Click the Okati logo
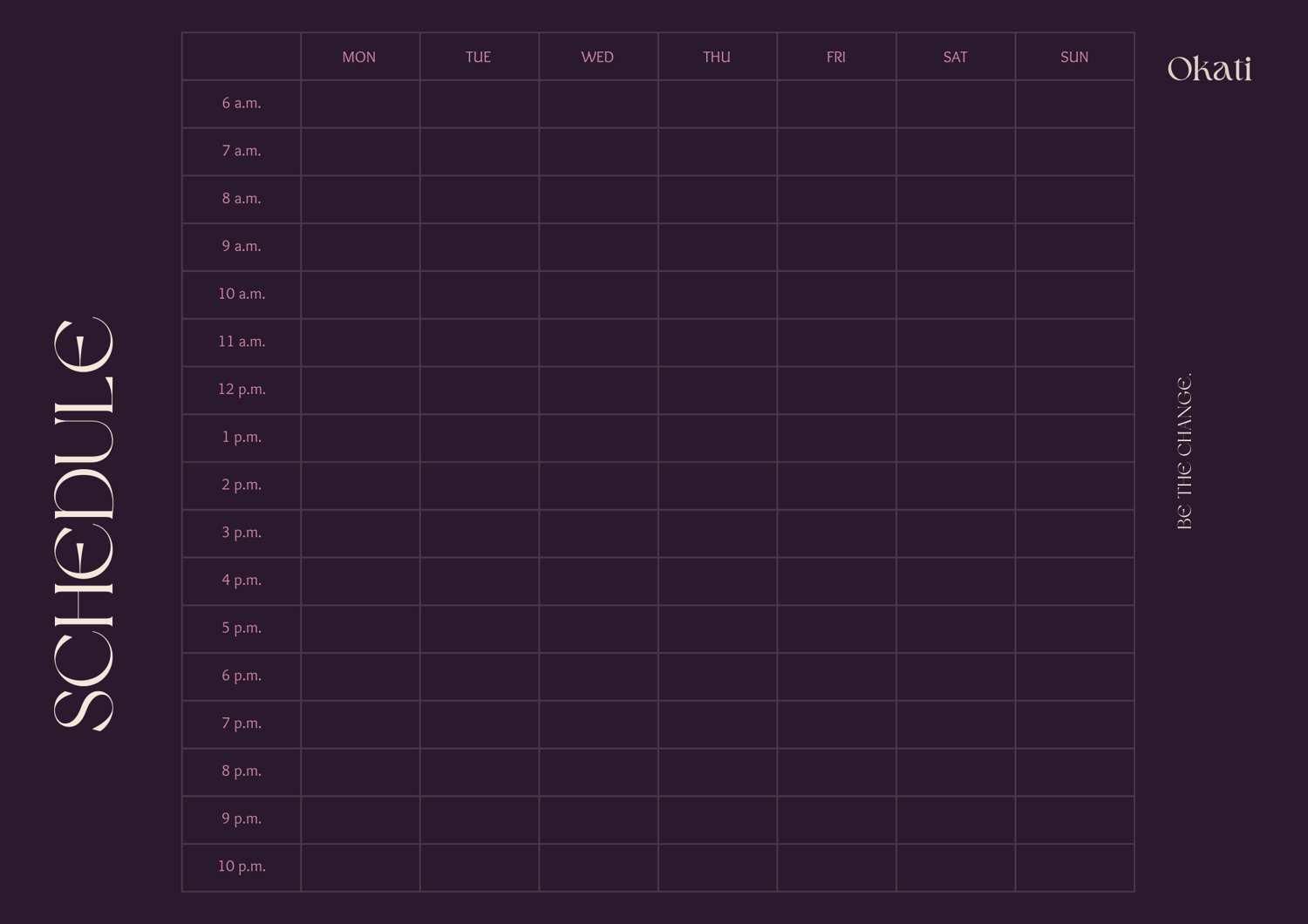Screen dimensions: 1308x924 [1209, 69]
